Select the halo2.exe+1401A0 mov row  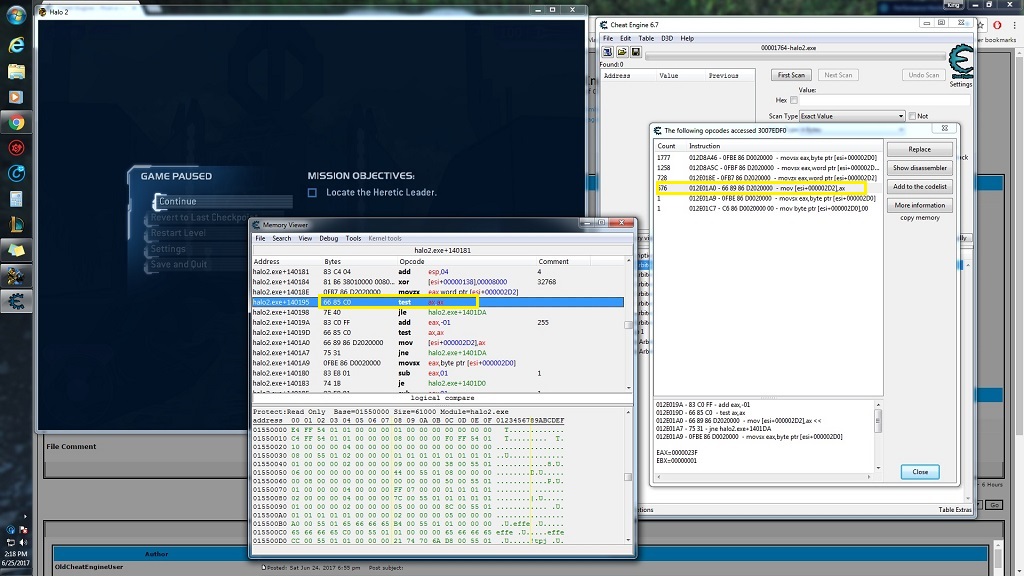tap(438, 343)
